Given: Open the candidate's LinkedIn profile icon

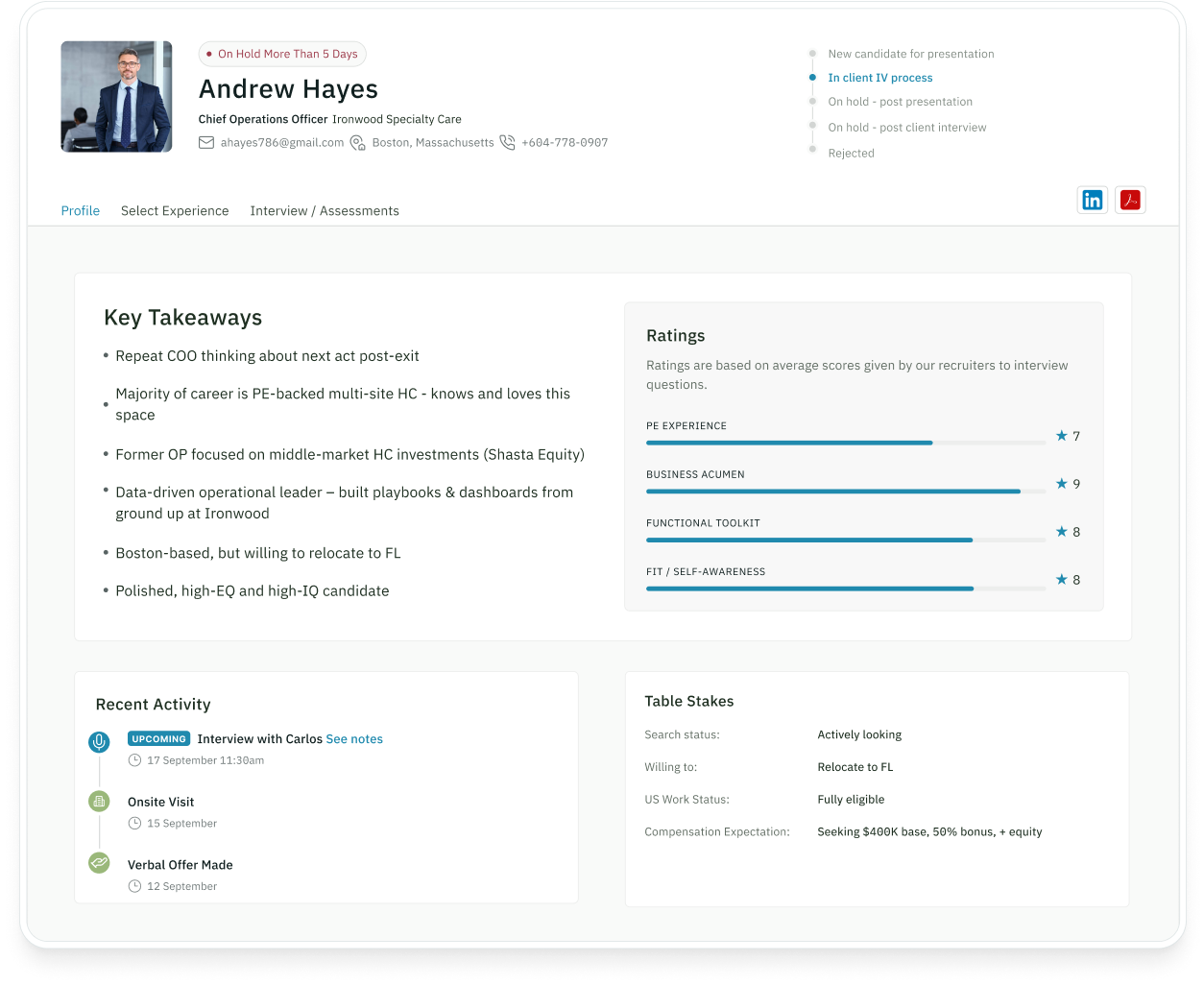Looking at the screenshot, I should coord(1092,200).
